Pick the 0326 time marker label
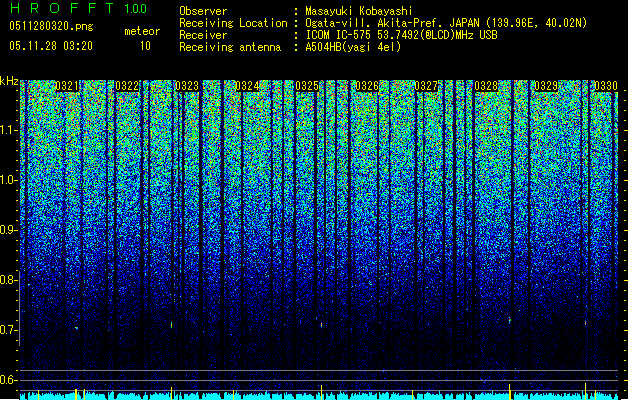 point(367,86)
